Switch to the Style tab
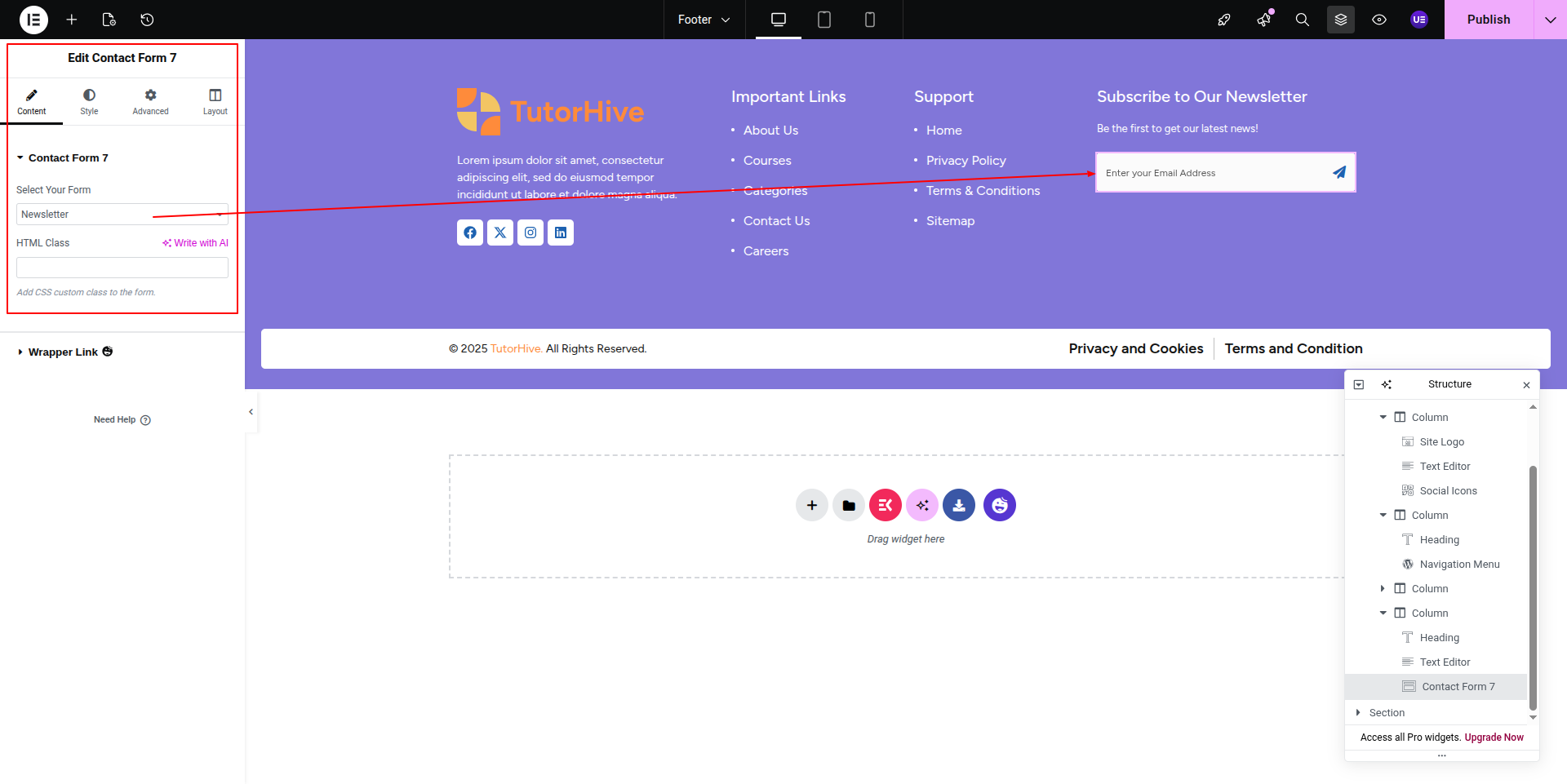The height and width of the screenshot is (784, 1567). pyautogui.click(x=89, y=101)
